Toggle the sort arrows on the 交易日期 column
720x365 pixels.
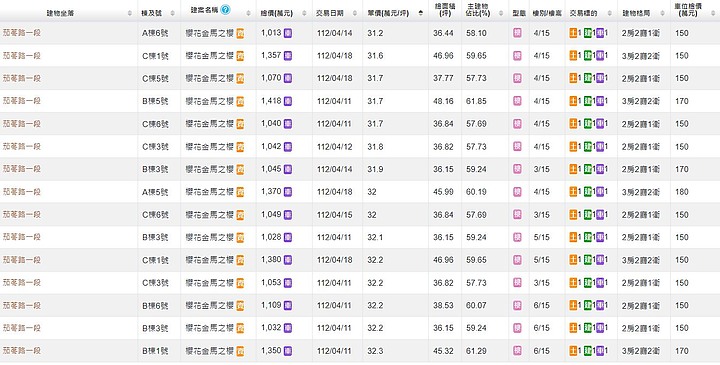point(354,14)
